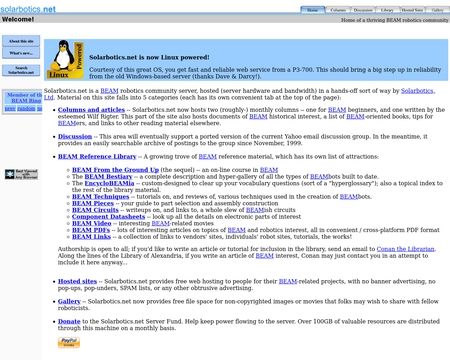
Task: Click BEAM link before 'reference material'
Action: pyautogui.click(x=208, y=156)
